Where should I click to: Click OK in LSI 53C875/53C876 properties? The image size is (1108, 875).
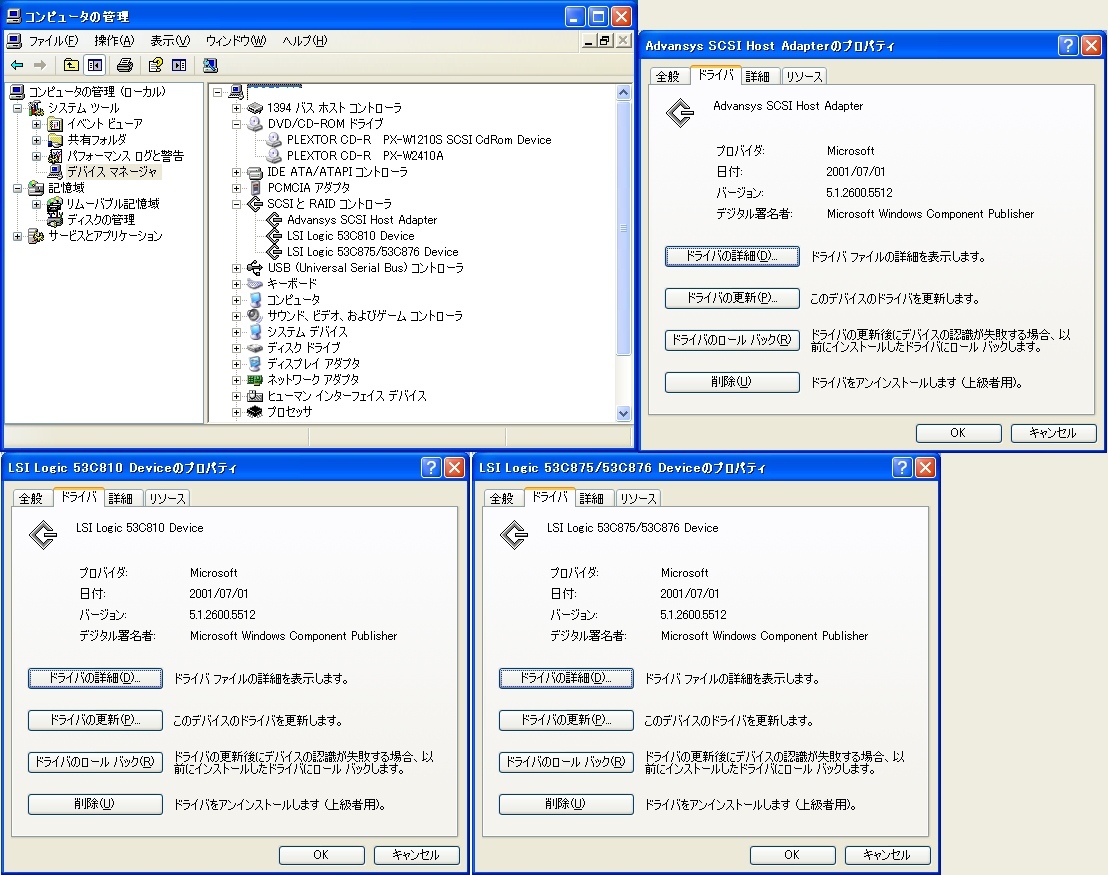(x=792, y=855)
